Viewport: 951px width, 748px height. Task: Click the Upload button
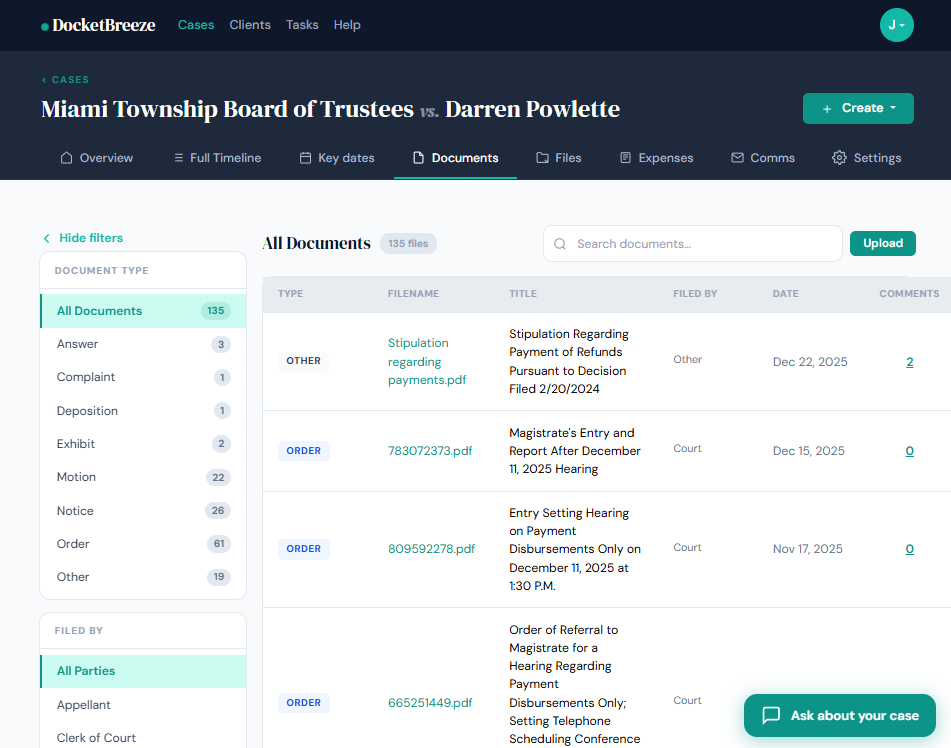pos(882,243)
